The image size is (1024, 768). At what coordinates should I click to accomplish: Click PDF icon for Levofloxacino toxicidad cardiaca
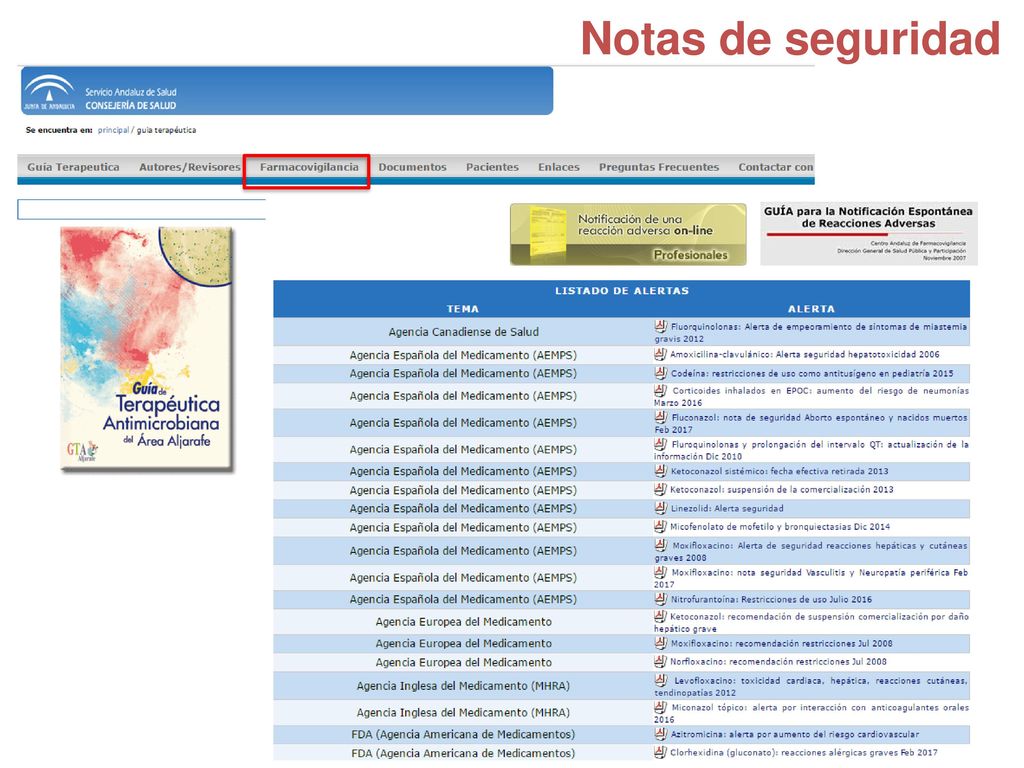pos(660,680)
